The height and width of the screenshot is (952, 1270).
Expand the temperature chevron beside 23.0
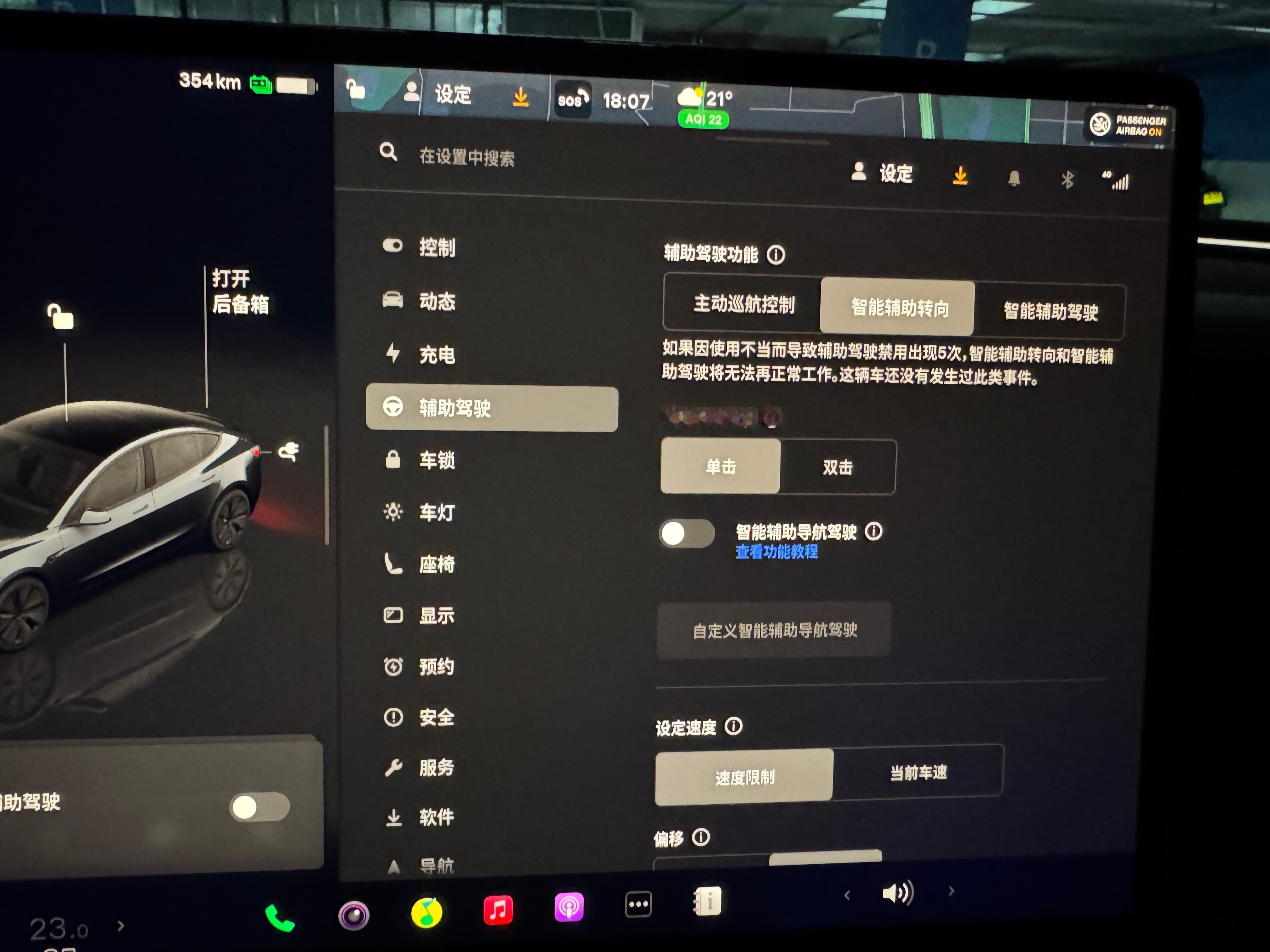(x=121, y=926)
